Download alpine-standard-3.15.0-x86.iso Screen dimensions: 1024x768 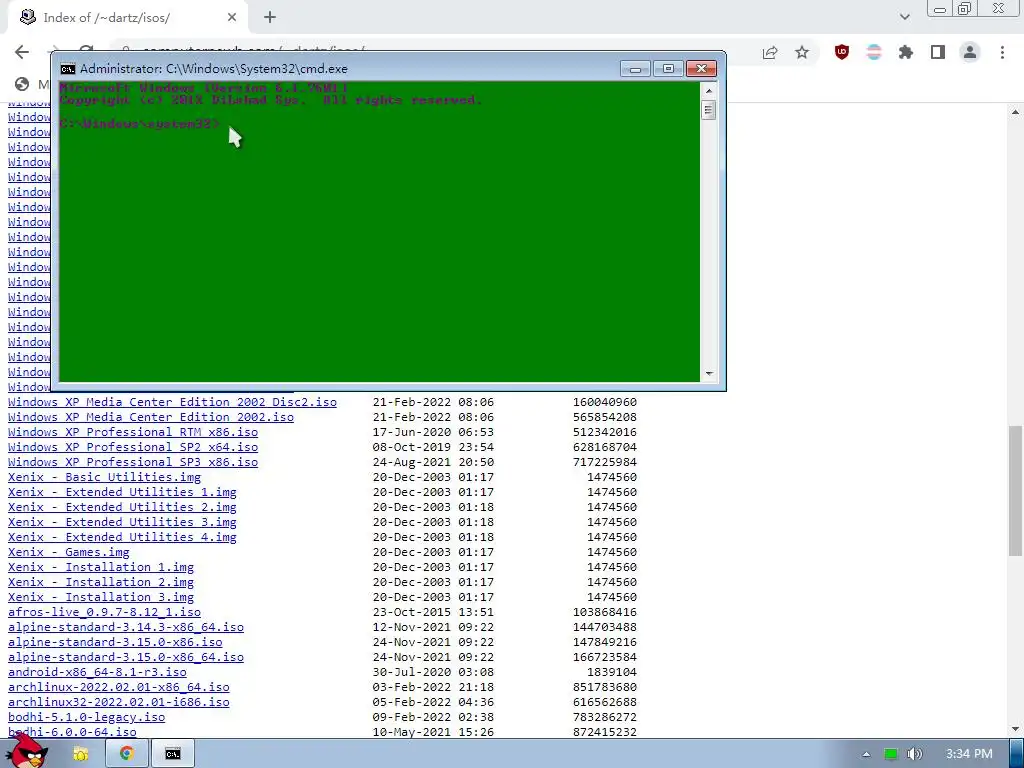[115, 643]
